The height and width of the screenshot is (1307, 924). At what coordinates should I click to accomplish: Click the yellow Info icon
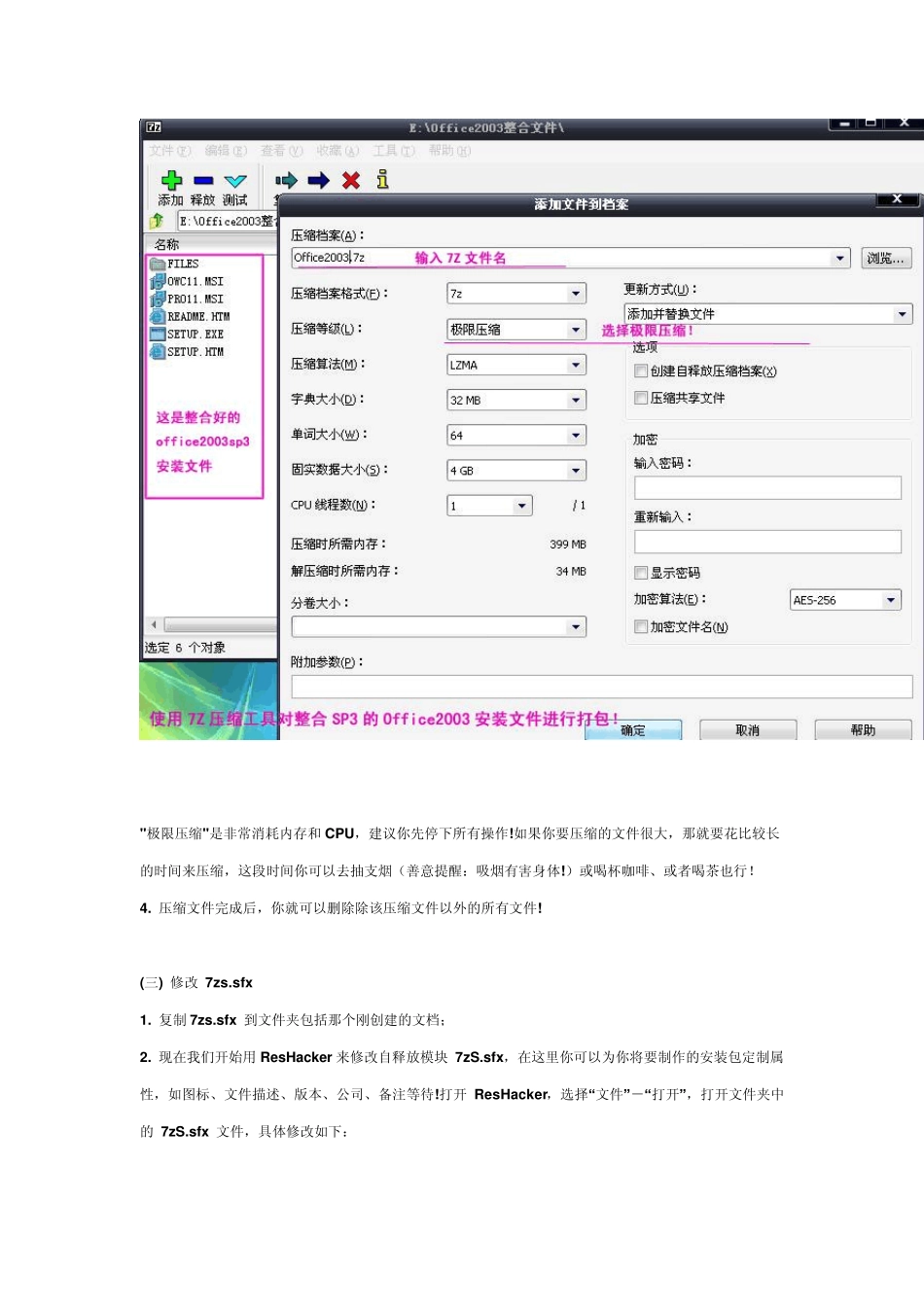coord(382,179)
